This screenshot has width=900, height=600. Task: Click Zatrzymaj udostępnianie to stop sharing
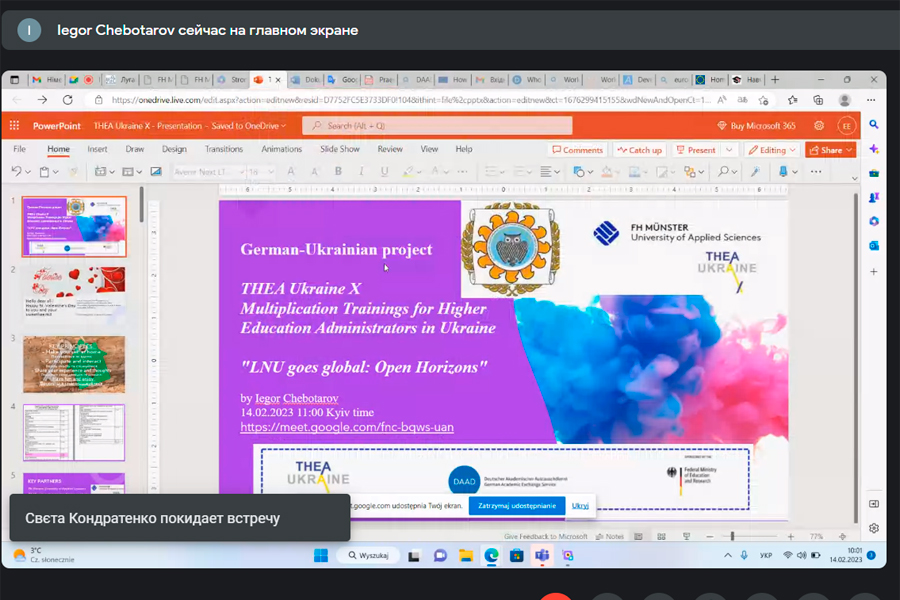[x=517, y=506]
